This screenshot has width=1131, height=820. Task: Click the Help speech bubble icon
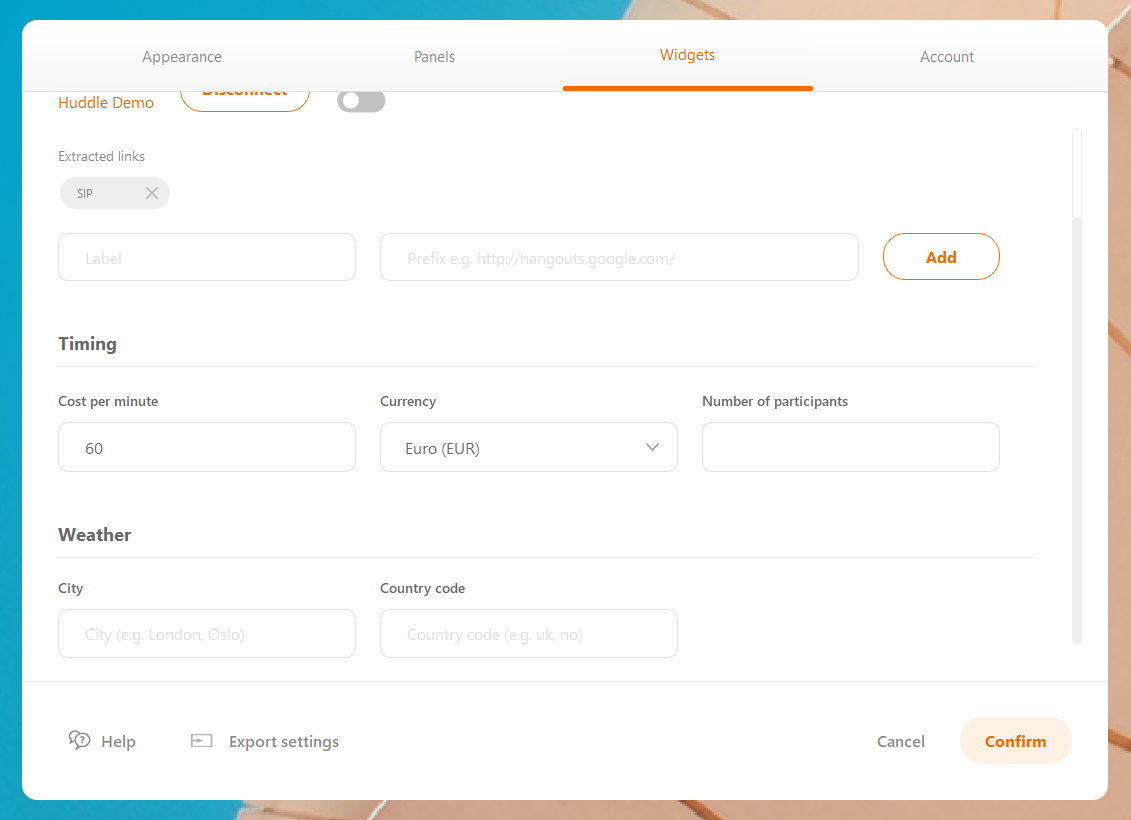coord(80,740)
